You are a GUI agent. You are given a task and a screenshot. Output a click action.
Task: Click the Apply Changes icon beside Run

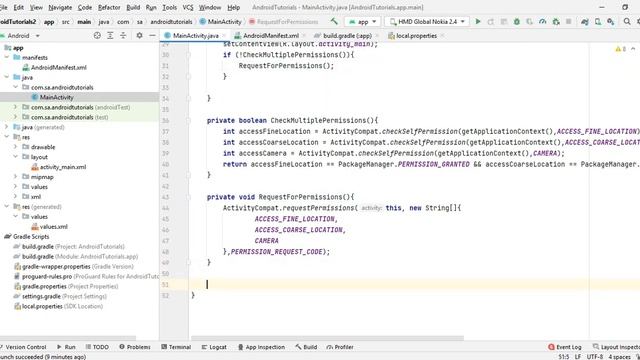pos(491,22)
